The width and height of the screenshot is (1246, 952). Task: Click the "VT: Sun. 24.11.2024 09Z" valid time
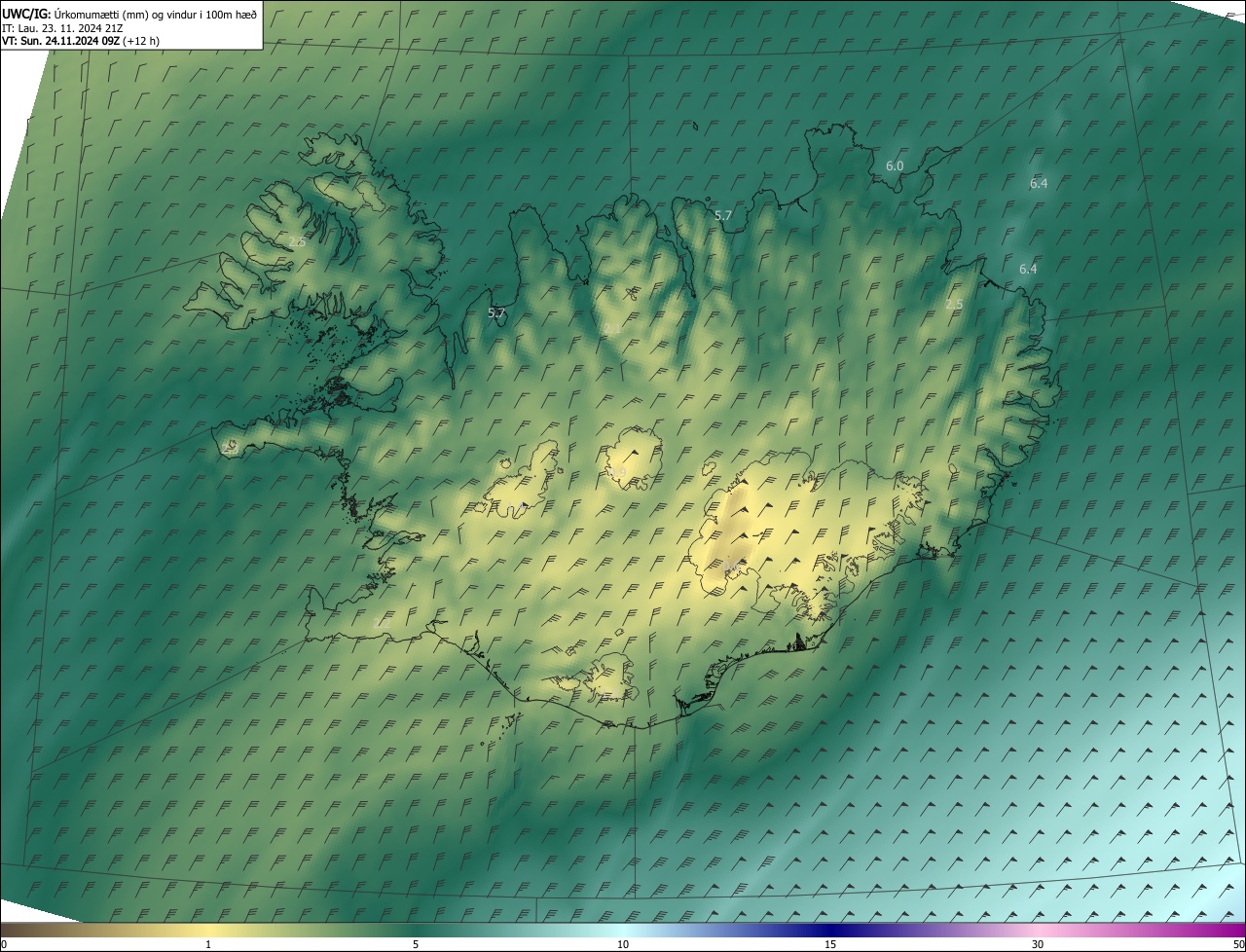tap(60, 41)
